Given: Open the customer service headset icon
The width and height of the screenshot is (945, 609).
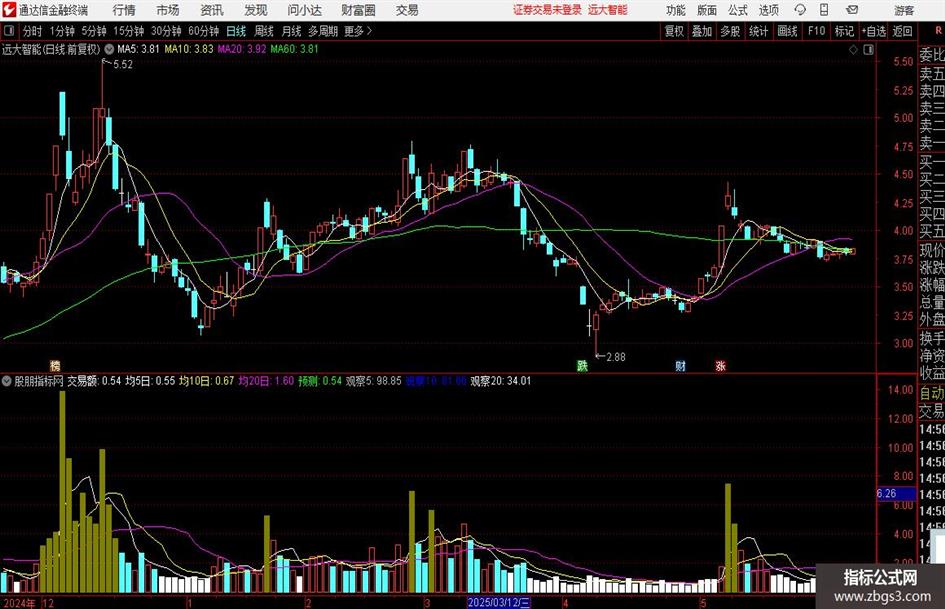Looking at the screenshot, I should pos(800,10).
